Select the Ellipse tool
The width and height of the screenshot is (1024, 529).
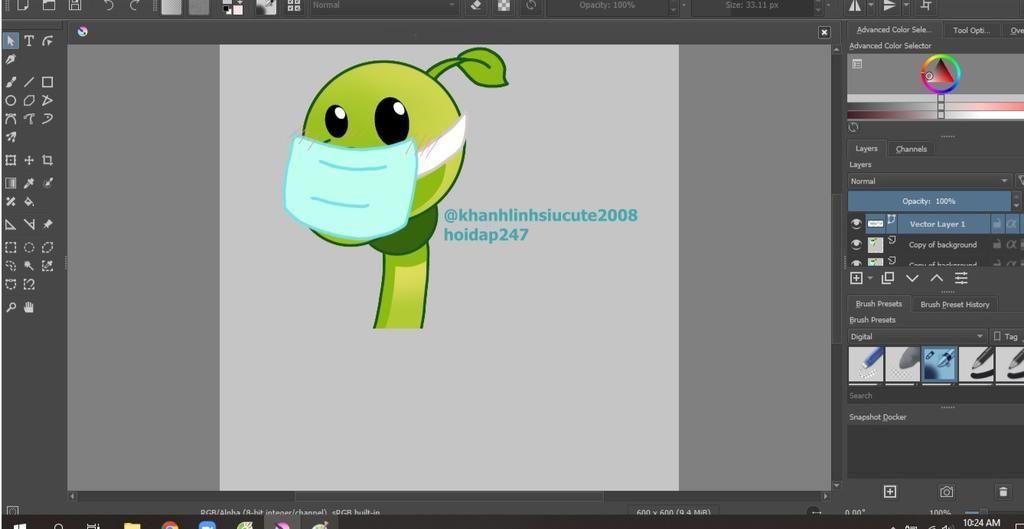tap(10, 101)
